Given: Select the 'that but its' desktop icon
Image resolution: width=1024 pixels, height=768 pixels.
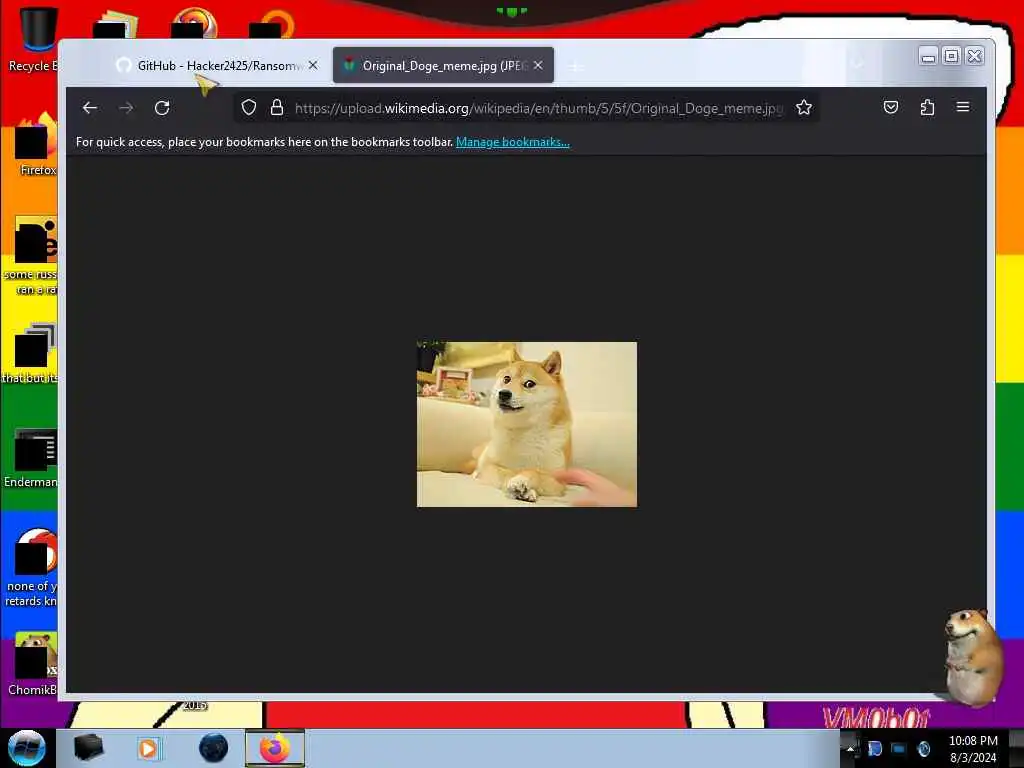Looking at the screenshot, I should coord(31,353).
